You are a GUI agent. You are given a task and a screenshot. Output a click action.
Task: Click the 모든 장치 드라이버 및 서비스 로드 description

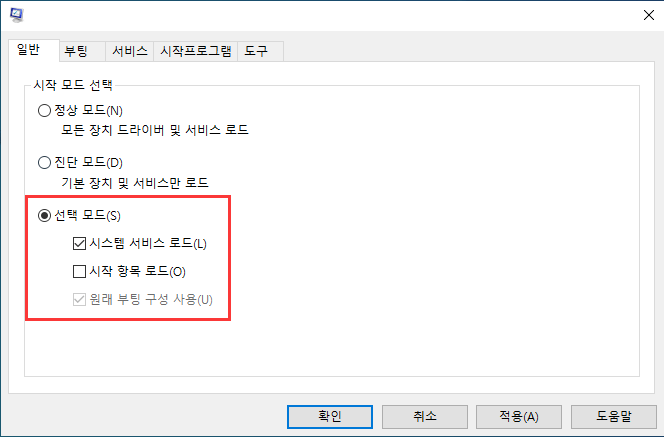click(155, 130)
